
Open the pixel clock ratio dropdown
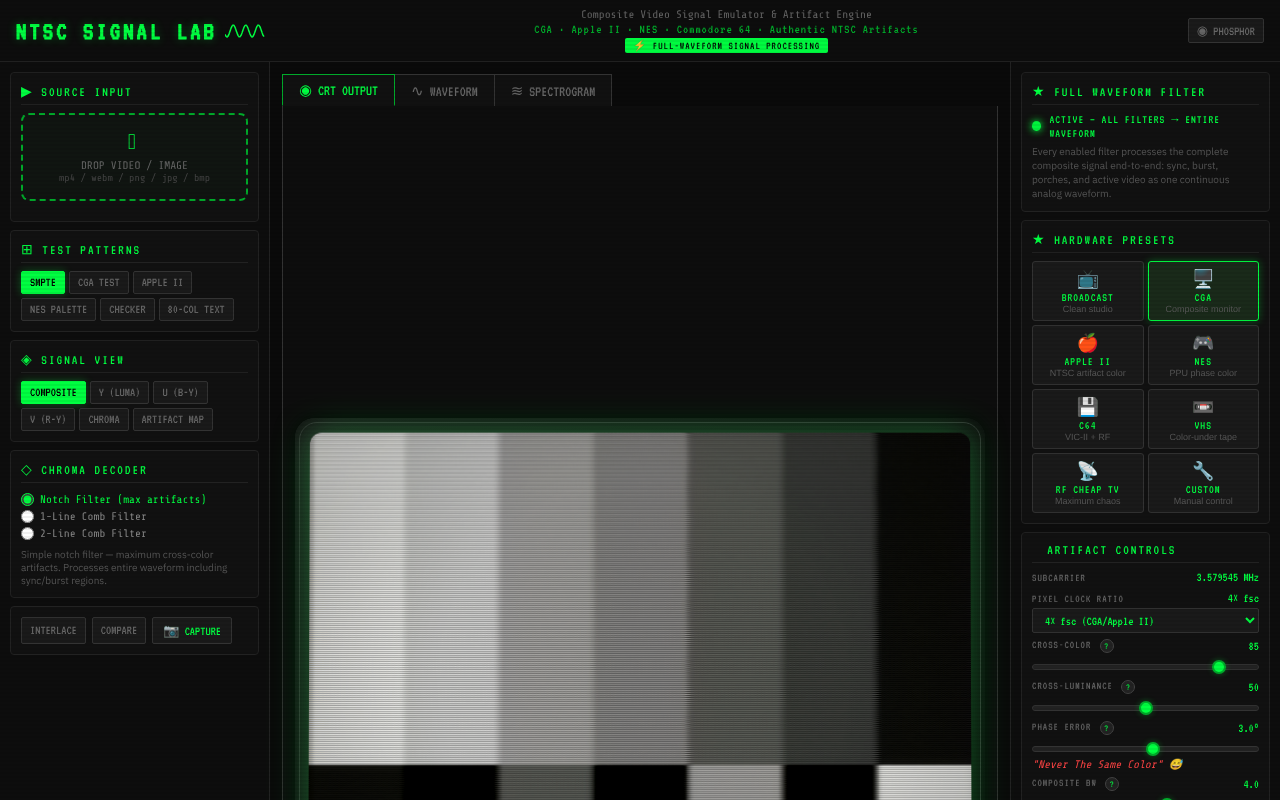click(1145, 620)
